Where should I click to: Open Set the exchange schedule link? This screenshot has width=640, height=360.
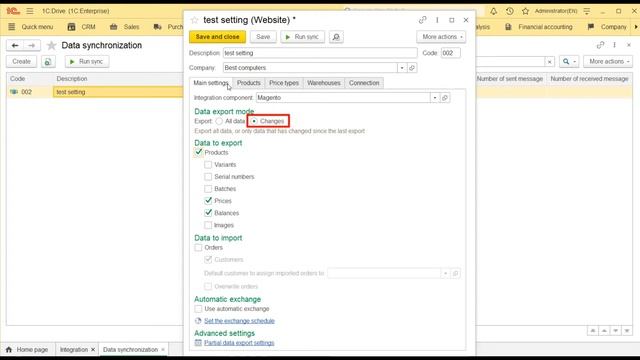(239, 321)
